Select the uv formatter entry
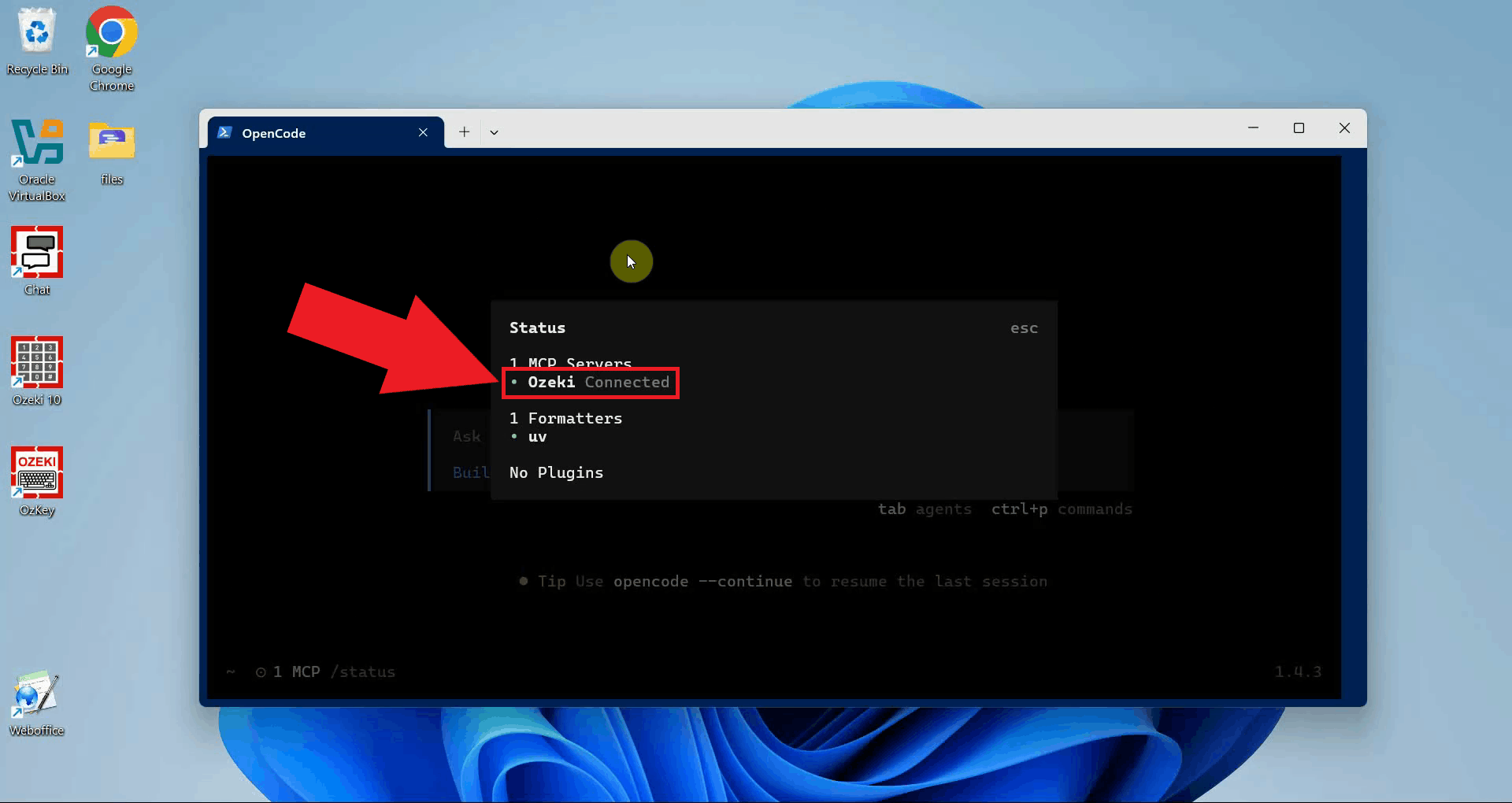 tap(528, 437)
